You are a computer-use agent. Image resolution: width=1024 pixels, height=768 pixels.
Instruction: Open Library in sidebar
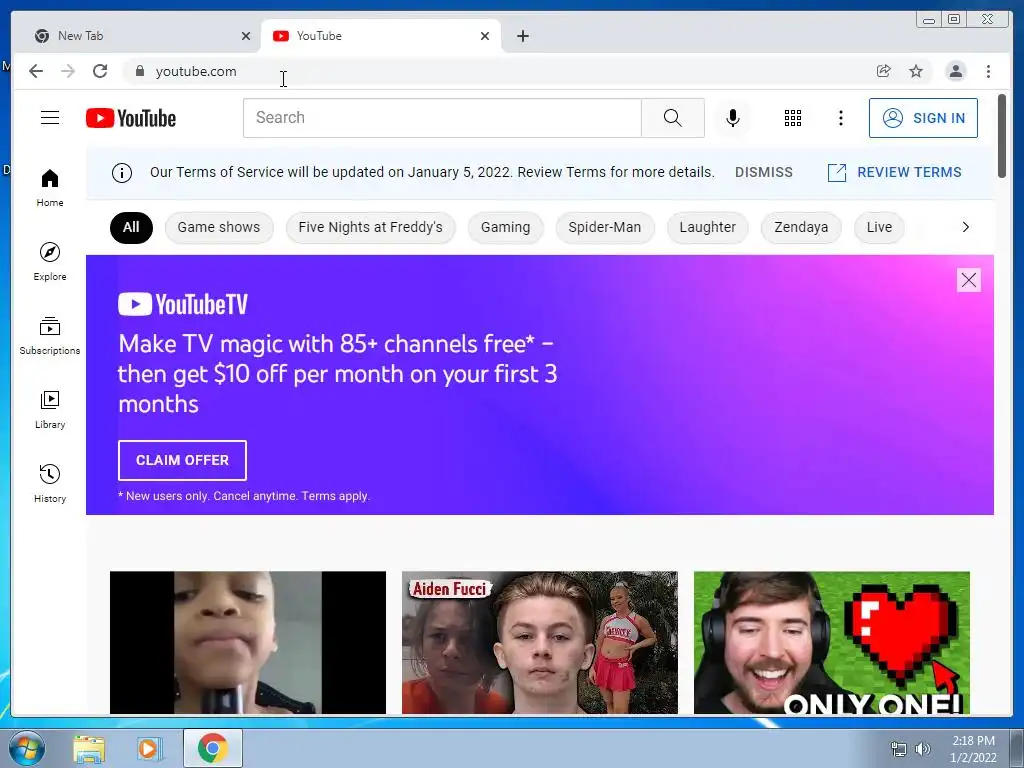(x=50, y=409)
